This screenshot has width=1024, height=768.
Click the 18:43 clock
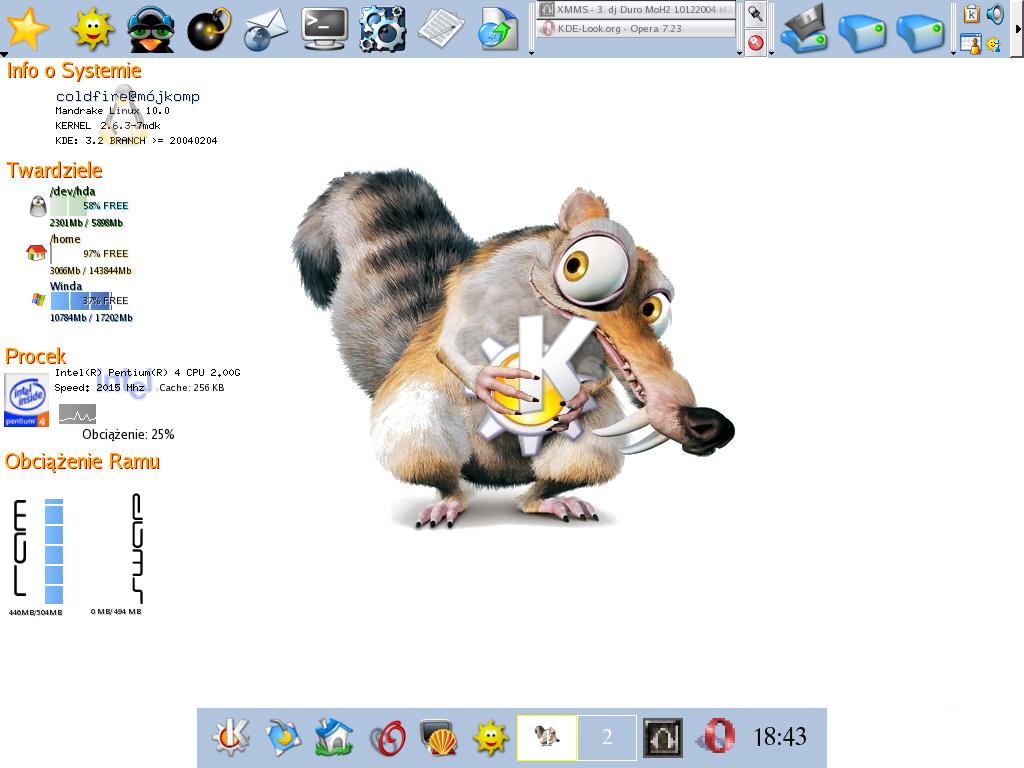(x=780, y=737)
